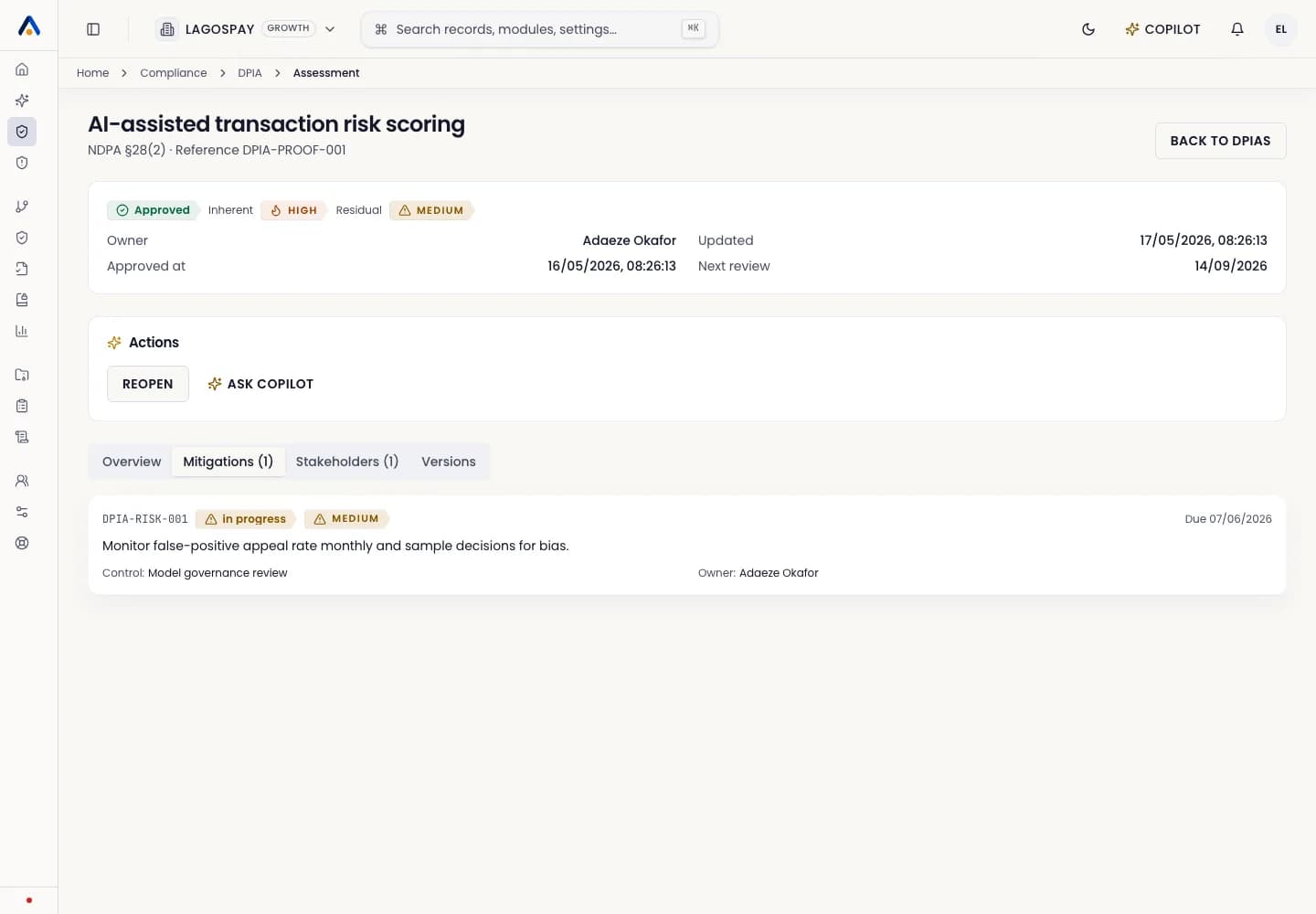
Task: Click the Assessment breadcrumb
Action: [x=326, y=73]
